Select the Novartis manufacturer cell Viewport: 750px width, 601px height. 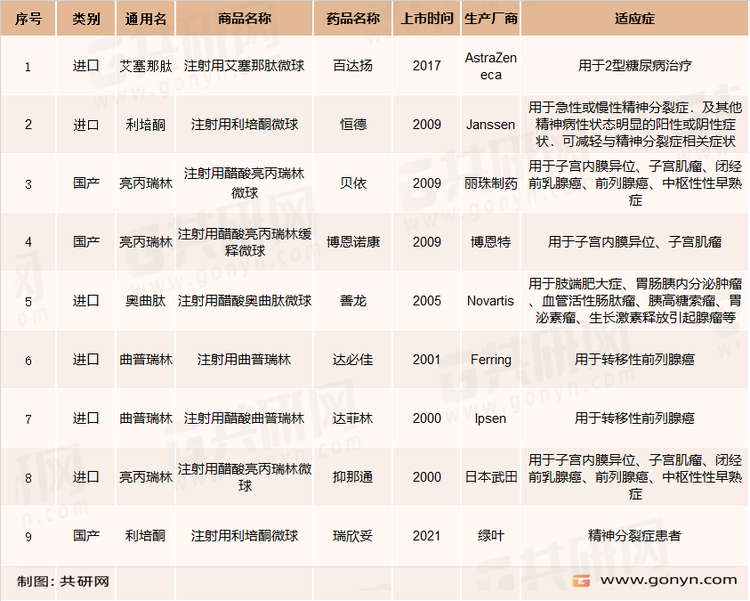pos(491,301)
